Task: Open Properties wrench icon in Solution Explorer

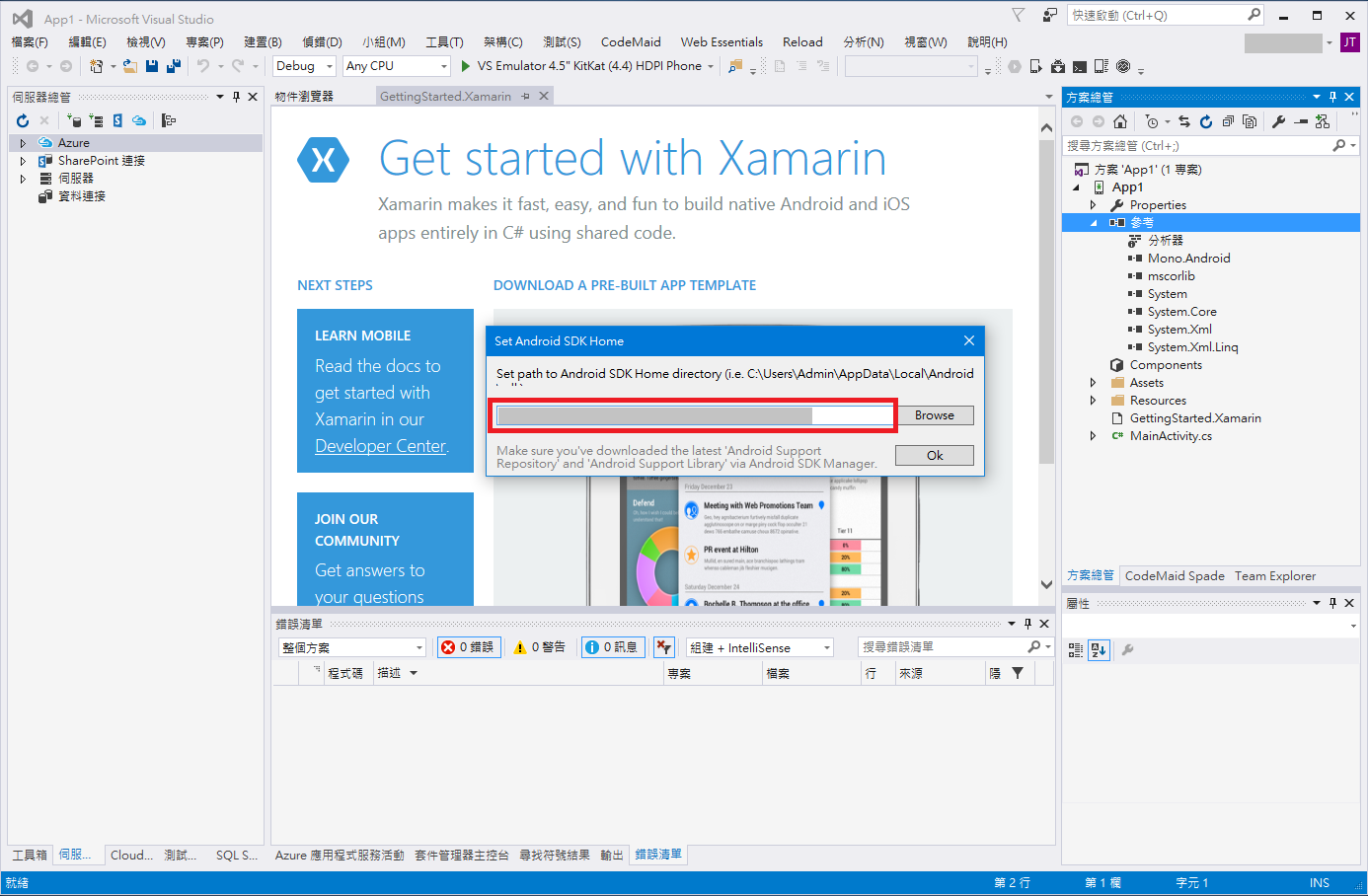Action: (1278, 121)
